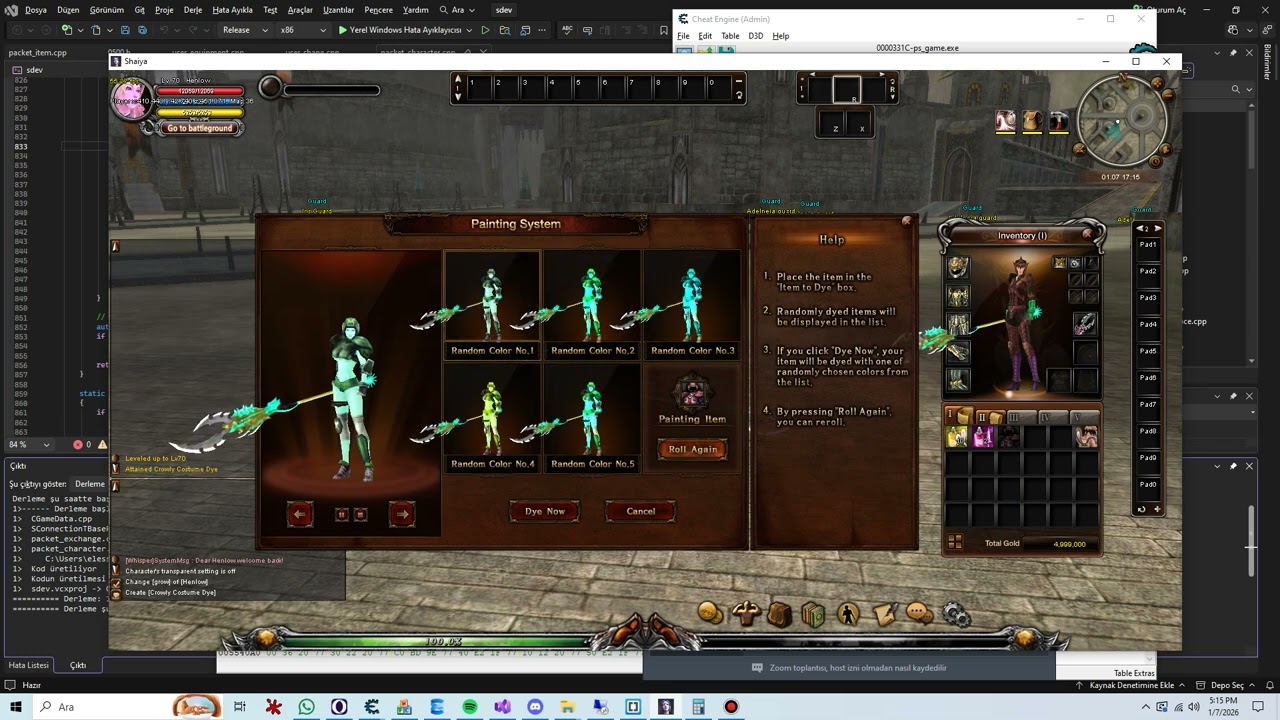1280x720 pixels.
Task: Switch to inventory bag tab IV
Action: (x=1052, y=417)
